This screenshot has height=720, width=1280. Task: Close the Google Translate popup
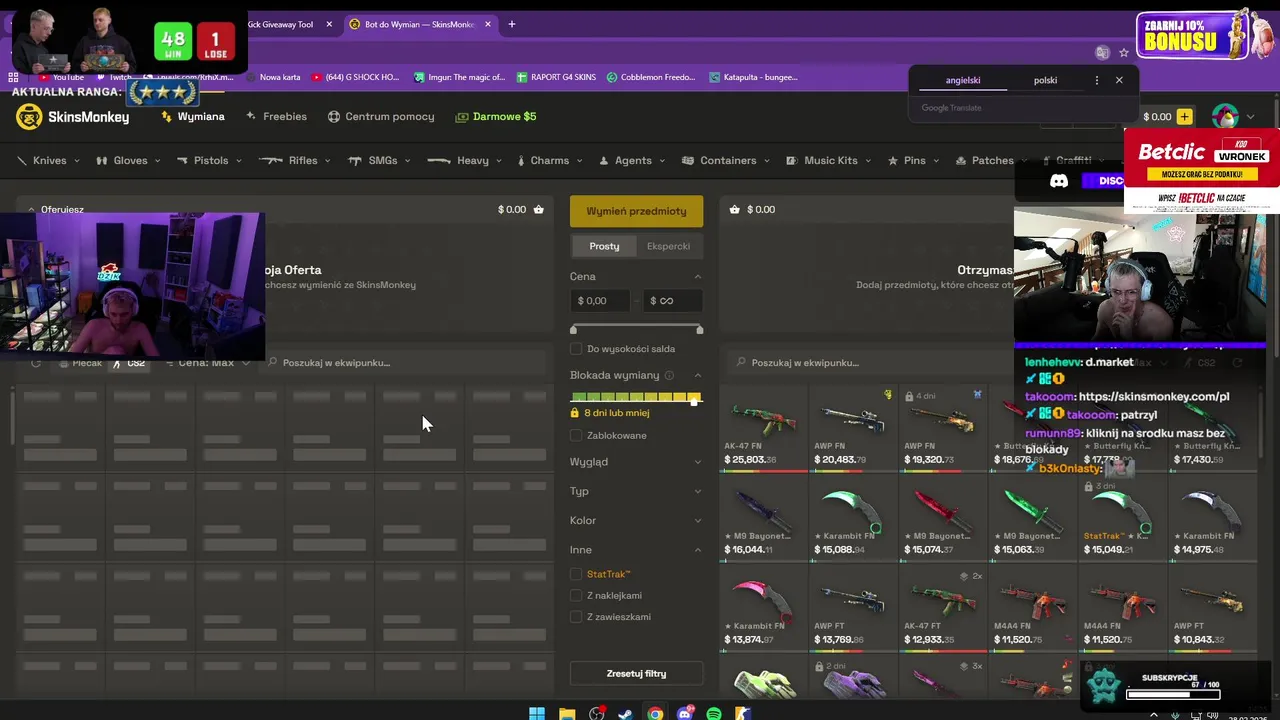(1119, 80)
